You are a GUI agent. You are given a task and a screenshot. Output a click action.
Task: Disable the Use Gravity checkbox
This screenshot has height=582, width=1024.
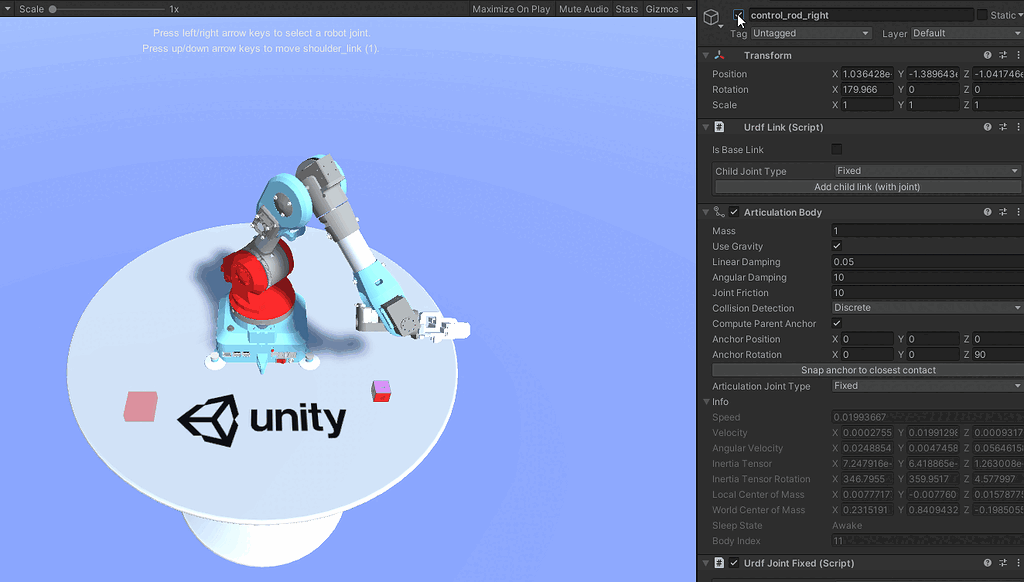coord(837,246)
